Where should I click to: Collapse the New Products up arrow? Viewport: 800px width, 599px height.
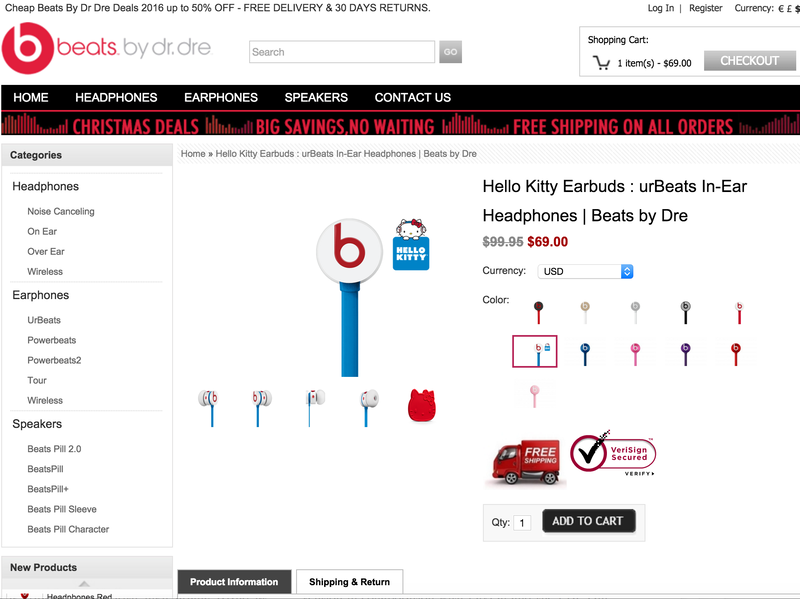pyautogui.click(x=84, y=584)
